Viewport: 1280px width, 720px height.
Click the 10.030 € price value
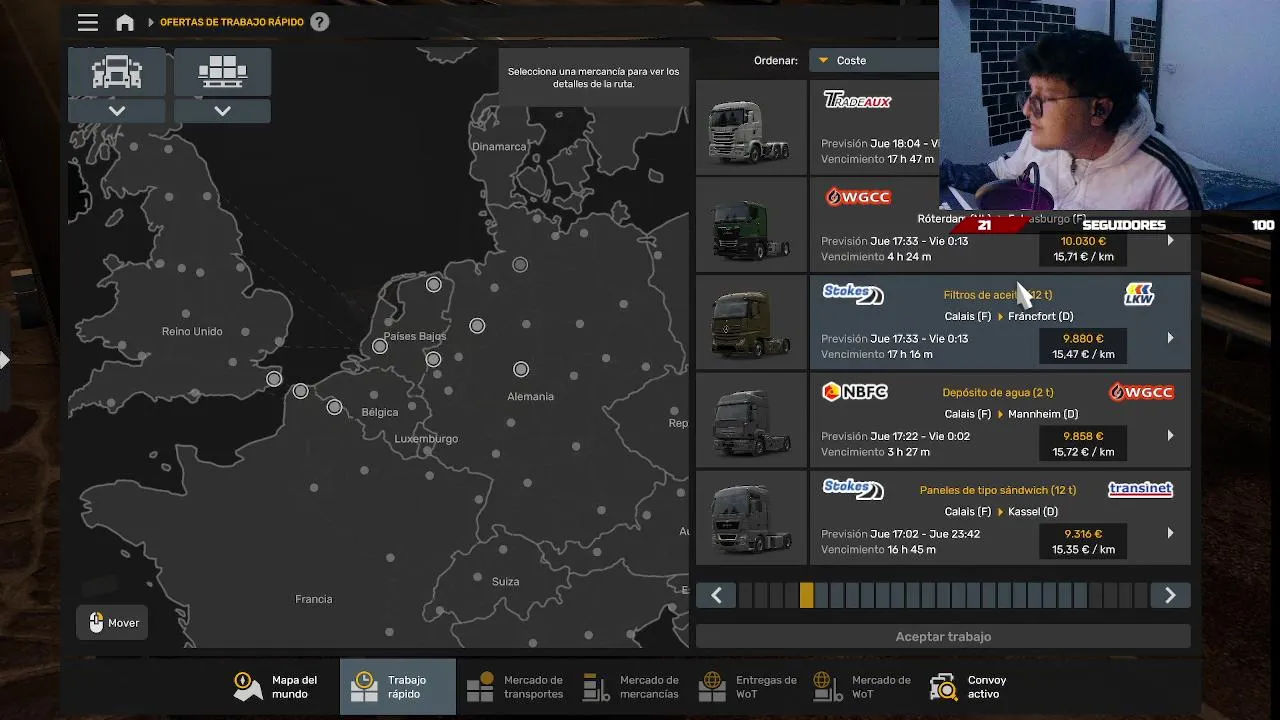click(1083, 241)
